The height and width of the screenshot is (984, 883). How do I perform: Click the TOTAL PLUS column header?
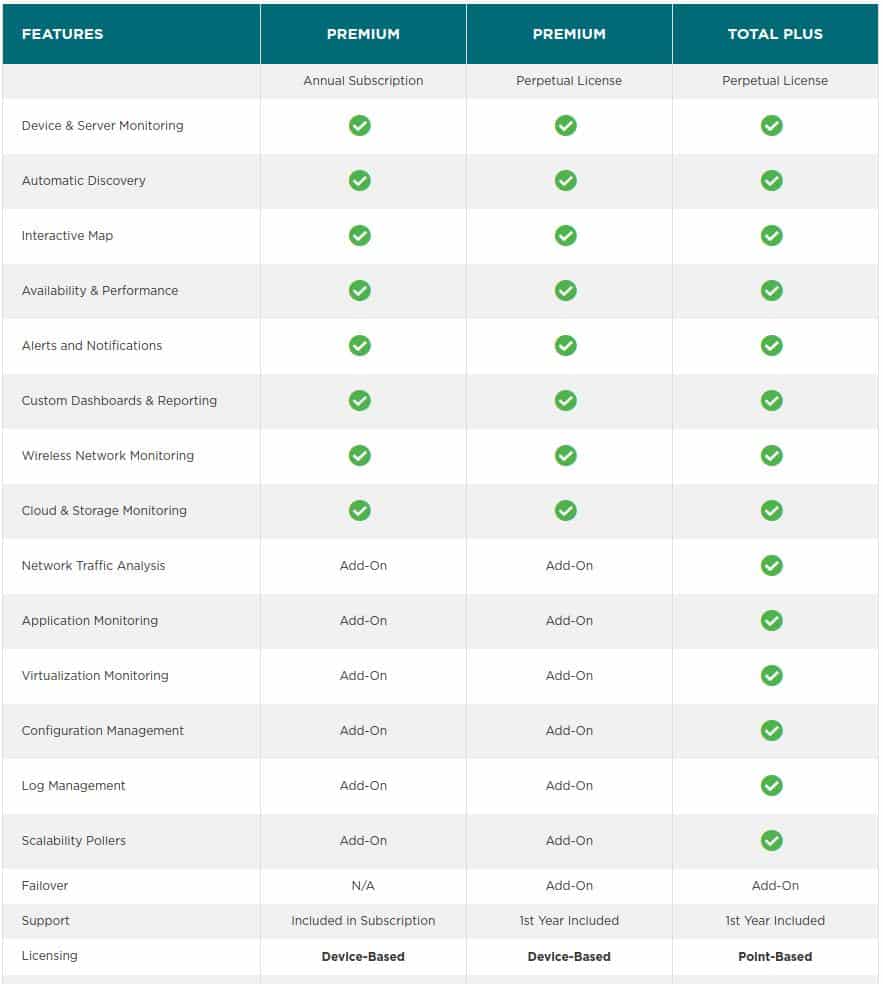point(775,34)
